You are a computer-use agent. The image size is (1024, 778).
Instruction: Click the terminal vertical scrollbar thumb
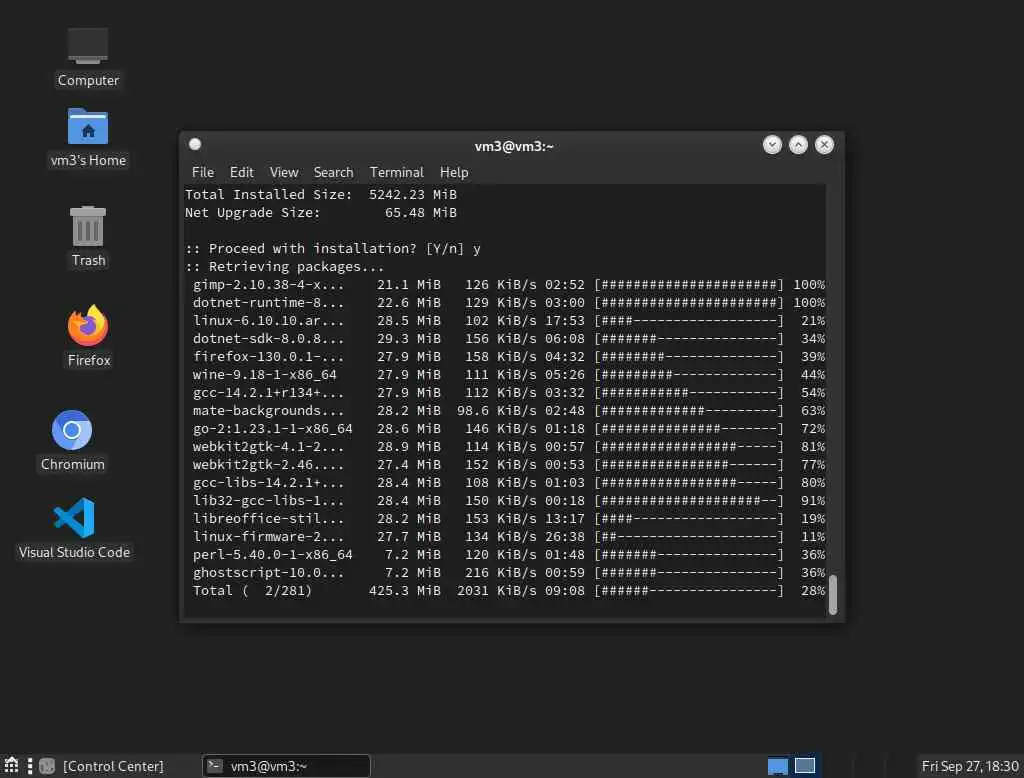833,594
